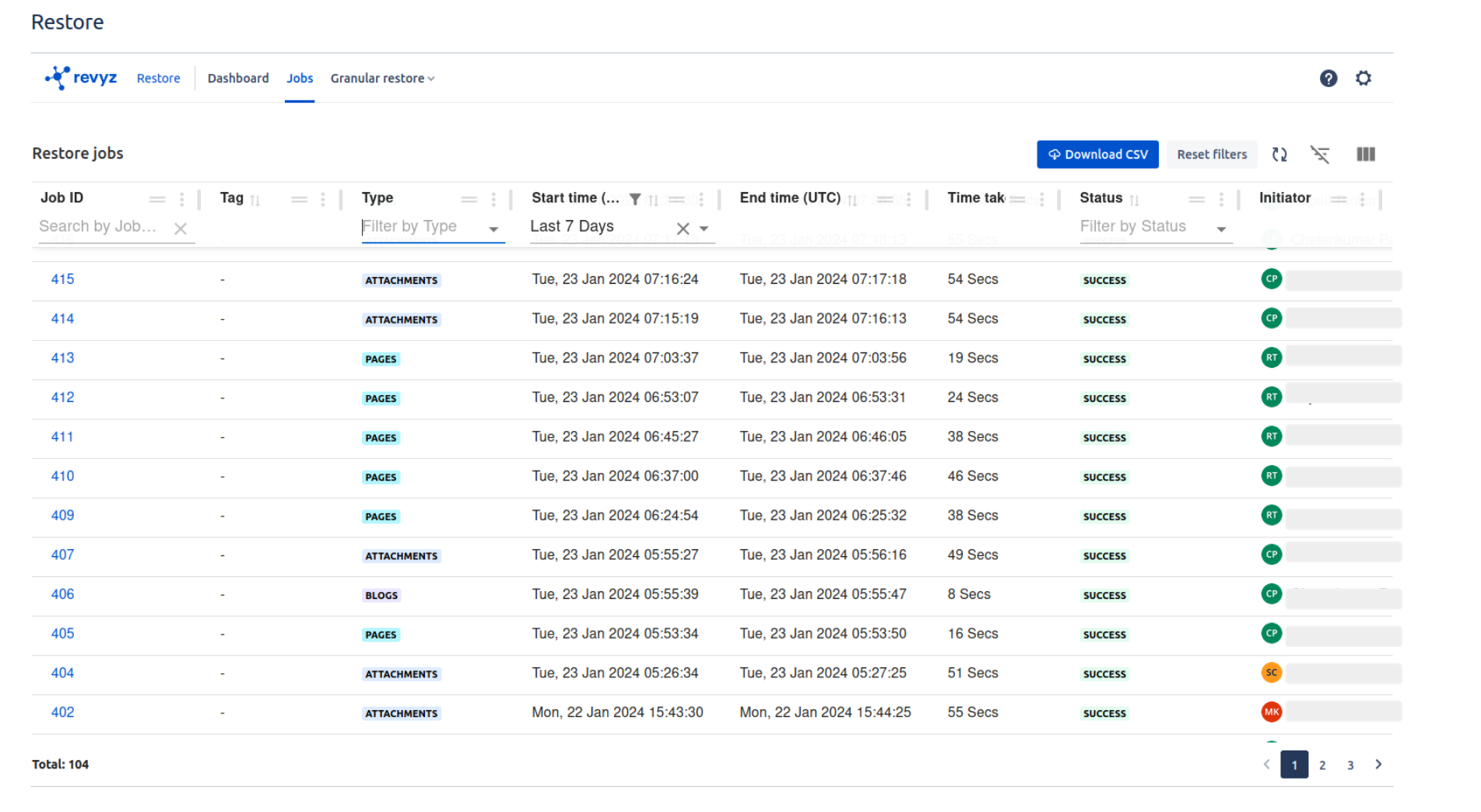Click RT avatar on job 413 row
Image resolution: width=1481 pixels, height=812 pixels.
pos(1272,358)
